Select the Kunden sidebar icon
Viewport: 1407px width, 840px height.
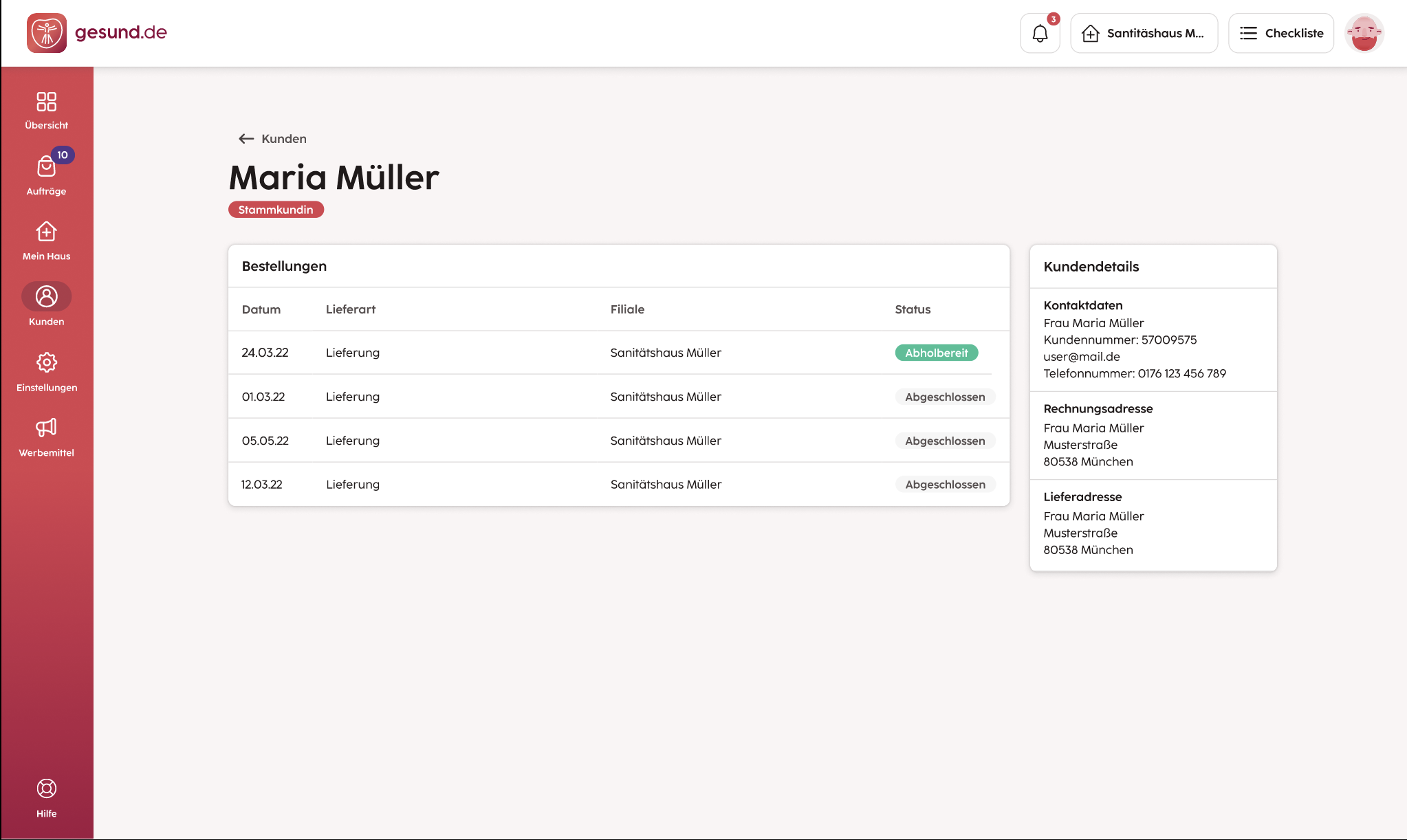coord(46,296)
